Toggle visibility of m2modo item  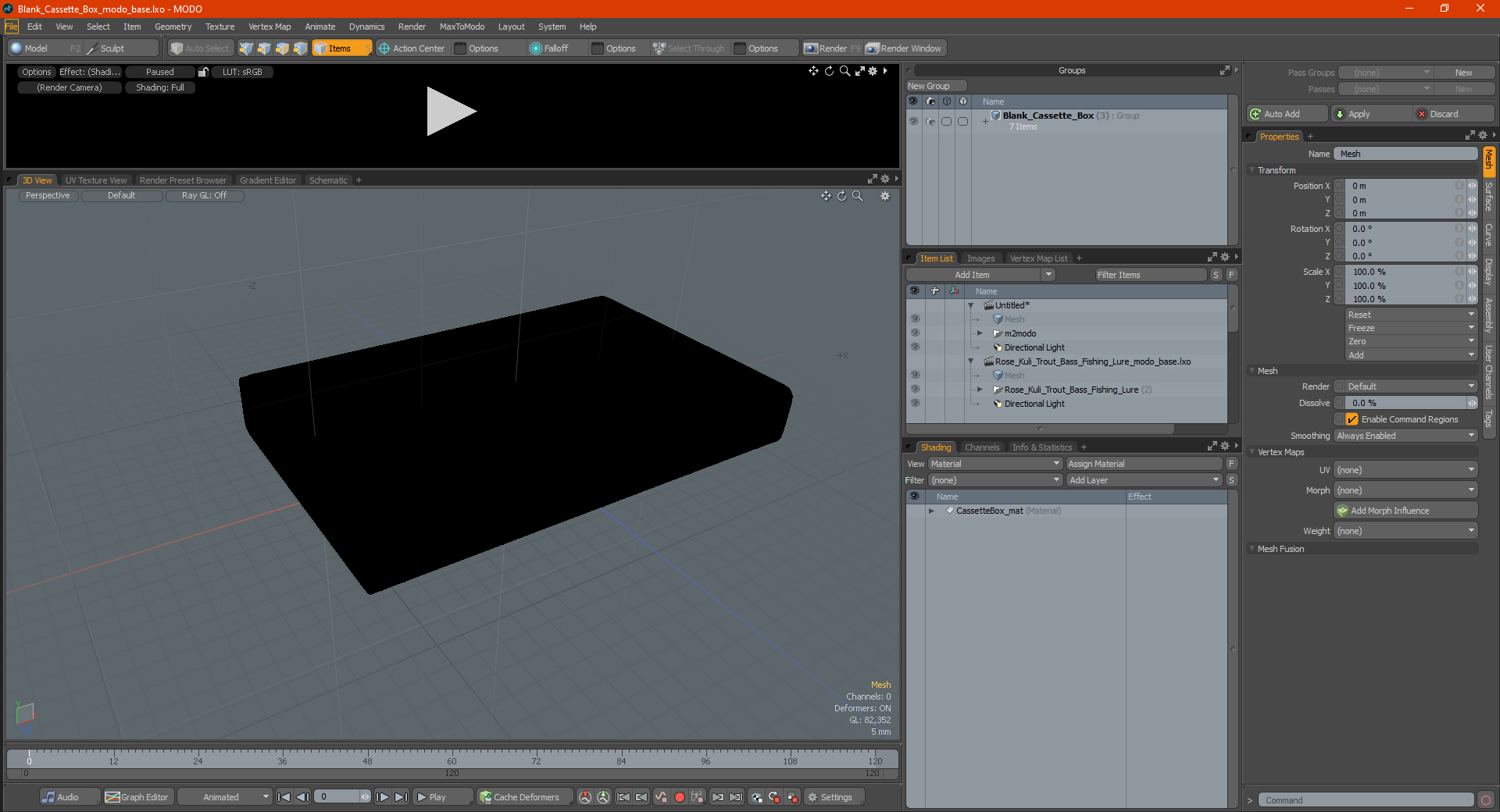914,333
